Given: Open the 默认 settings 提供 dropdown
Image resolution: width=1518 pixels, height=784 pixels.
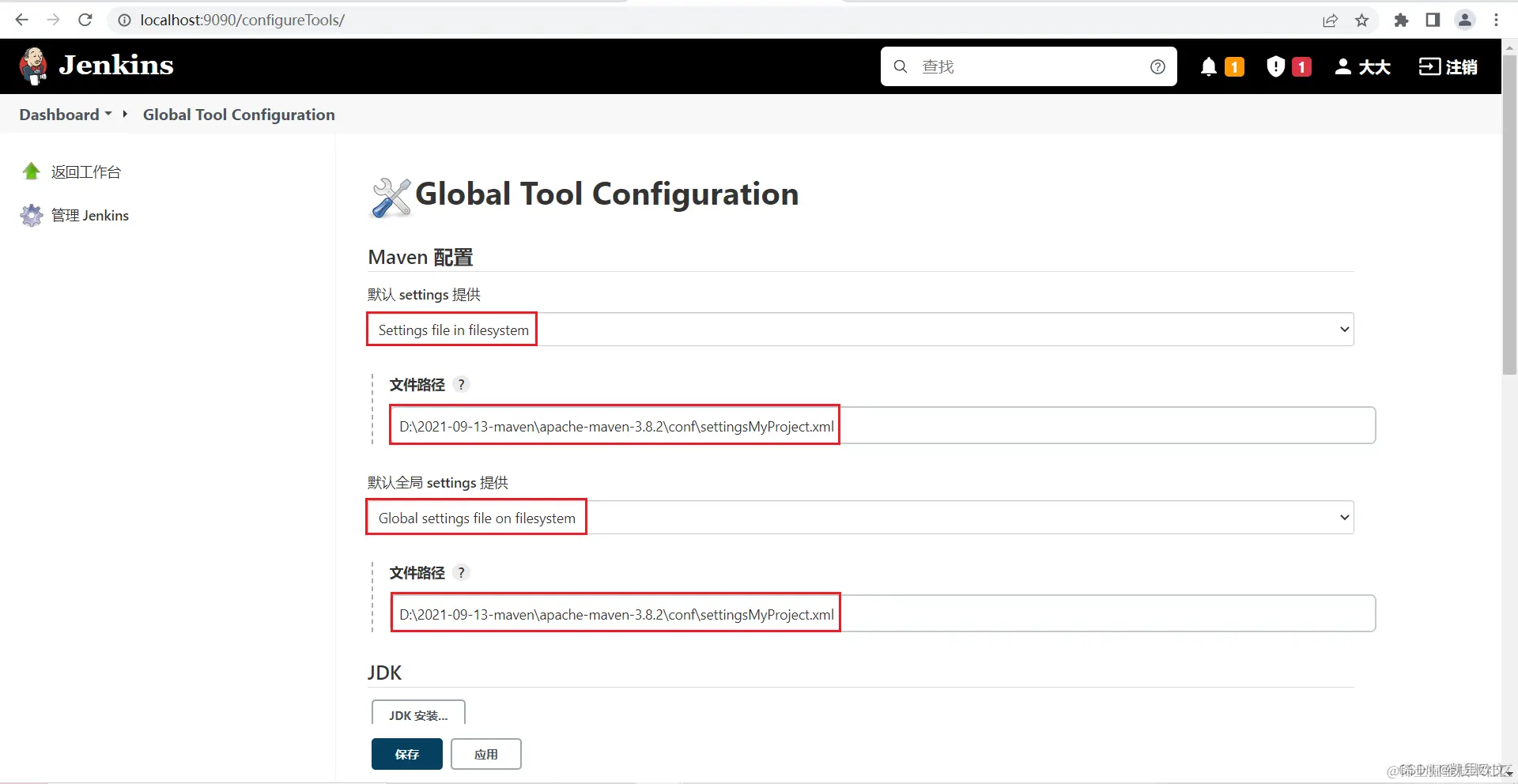Looking at the screenshot, I should (x=860, y=330).
